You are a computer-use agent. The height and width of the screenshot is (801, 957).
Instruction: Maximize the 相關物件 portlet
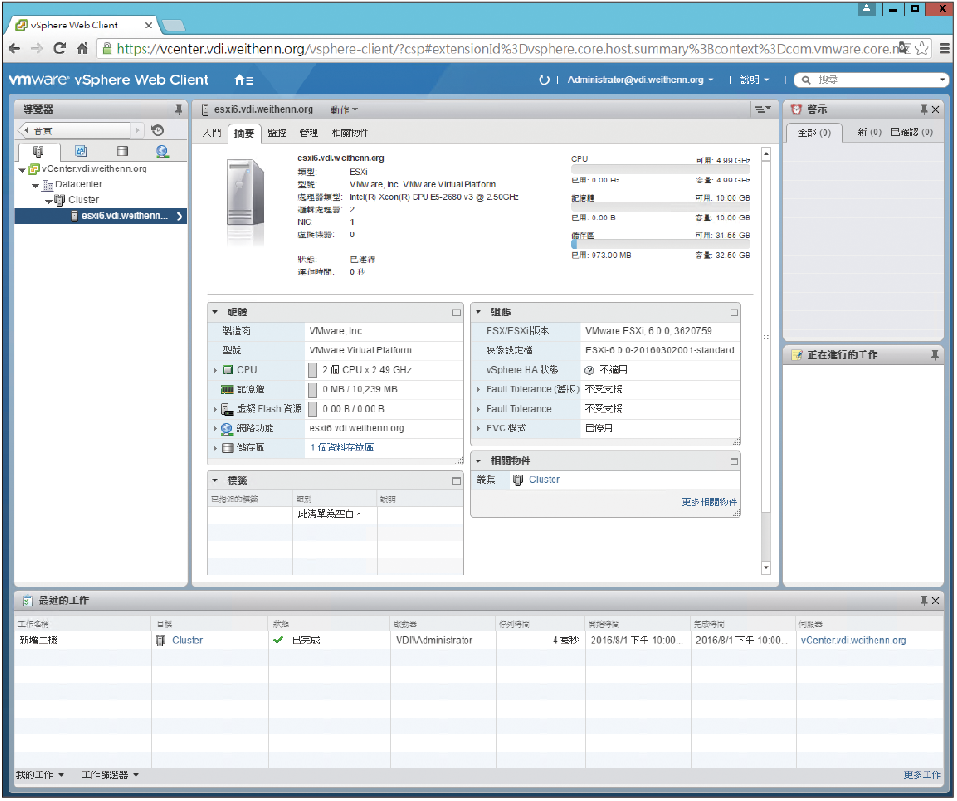coord(734,462)
